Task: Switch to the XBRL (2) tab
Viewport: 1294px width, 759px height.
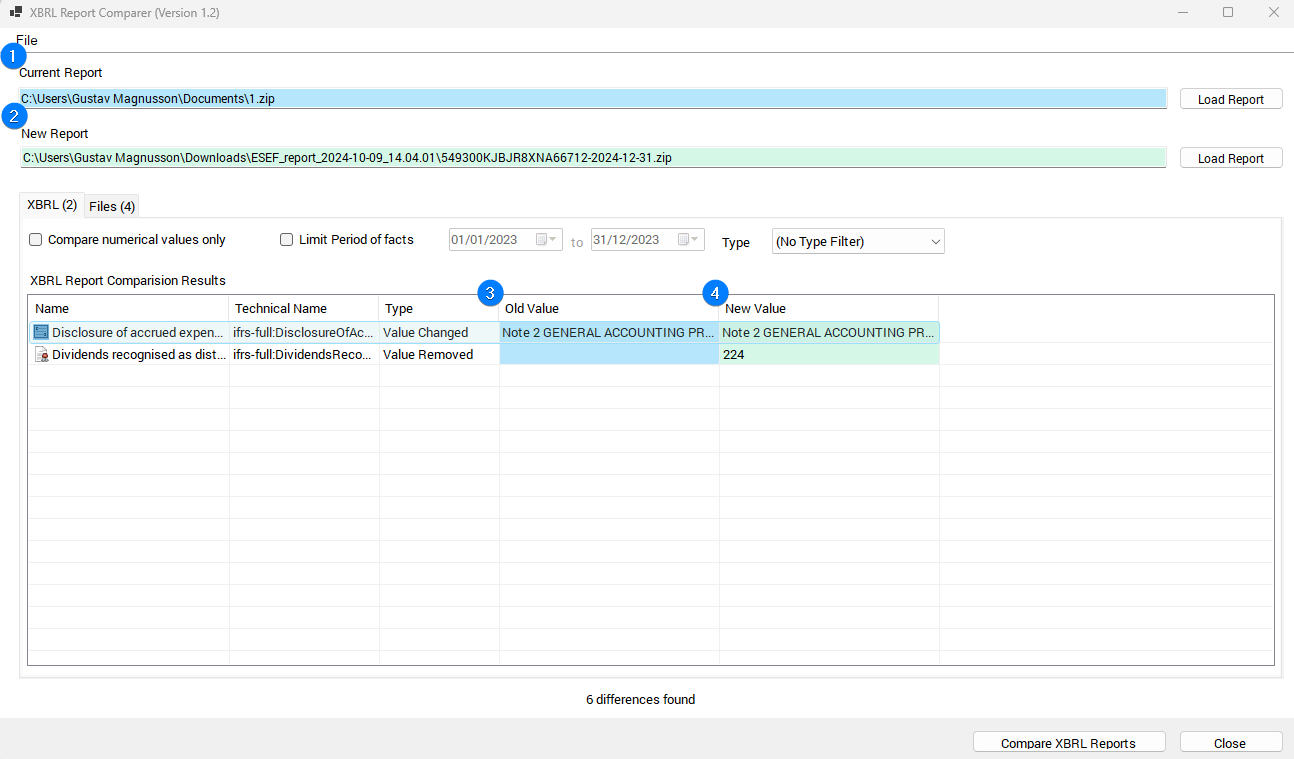Action: (x=52, y=205)
